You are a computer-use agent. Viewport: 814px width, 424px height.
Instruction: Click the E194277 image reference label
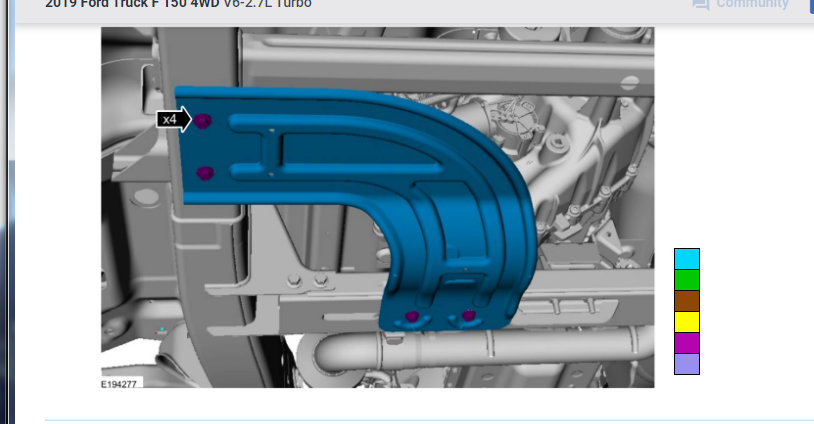click(x=119, y=384)
